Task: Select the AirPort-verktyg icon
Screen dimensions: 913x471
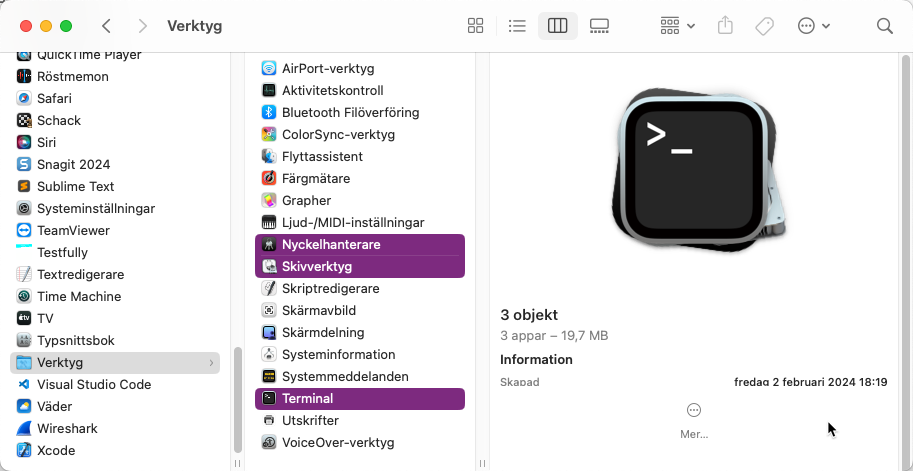Action: point(268,69)
